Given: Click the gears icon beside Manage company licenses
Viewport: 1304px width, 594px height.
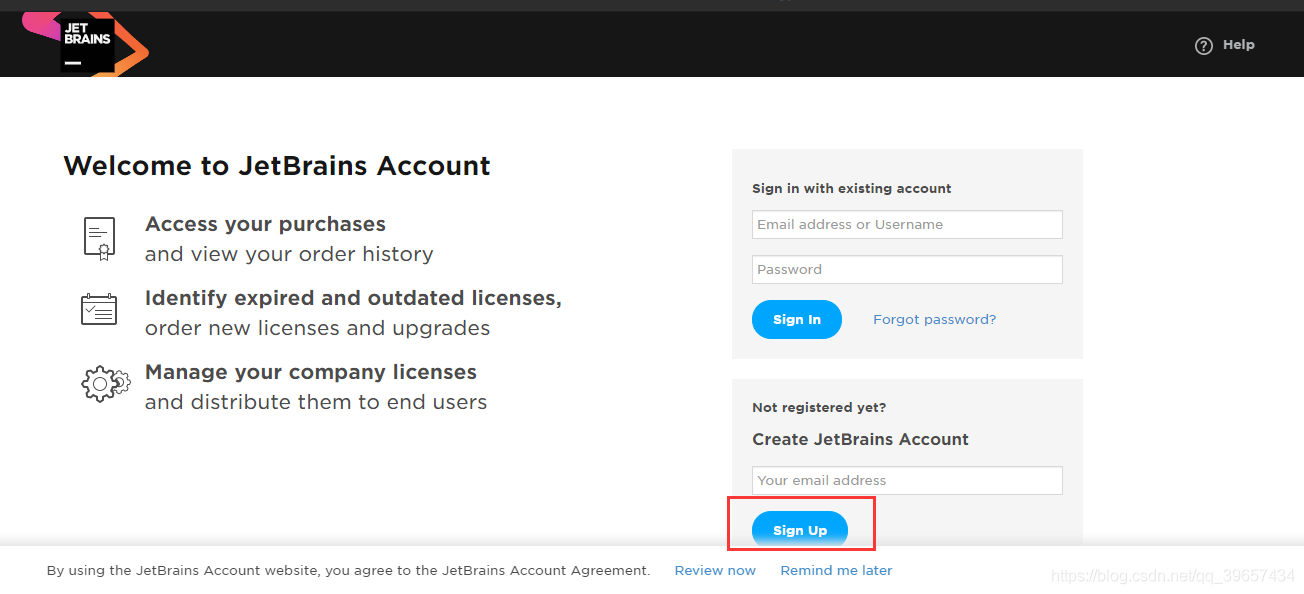Looking at the screenshot, I should (105, 384).
